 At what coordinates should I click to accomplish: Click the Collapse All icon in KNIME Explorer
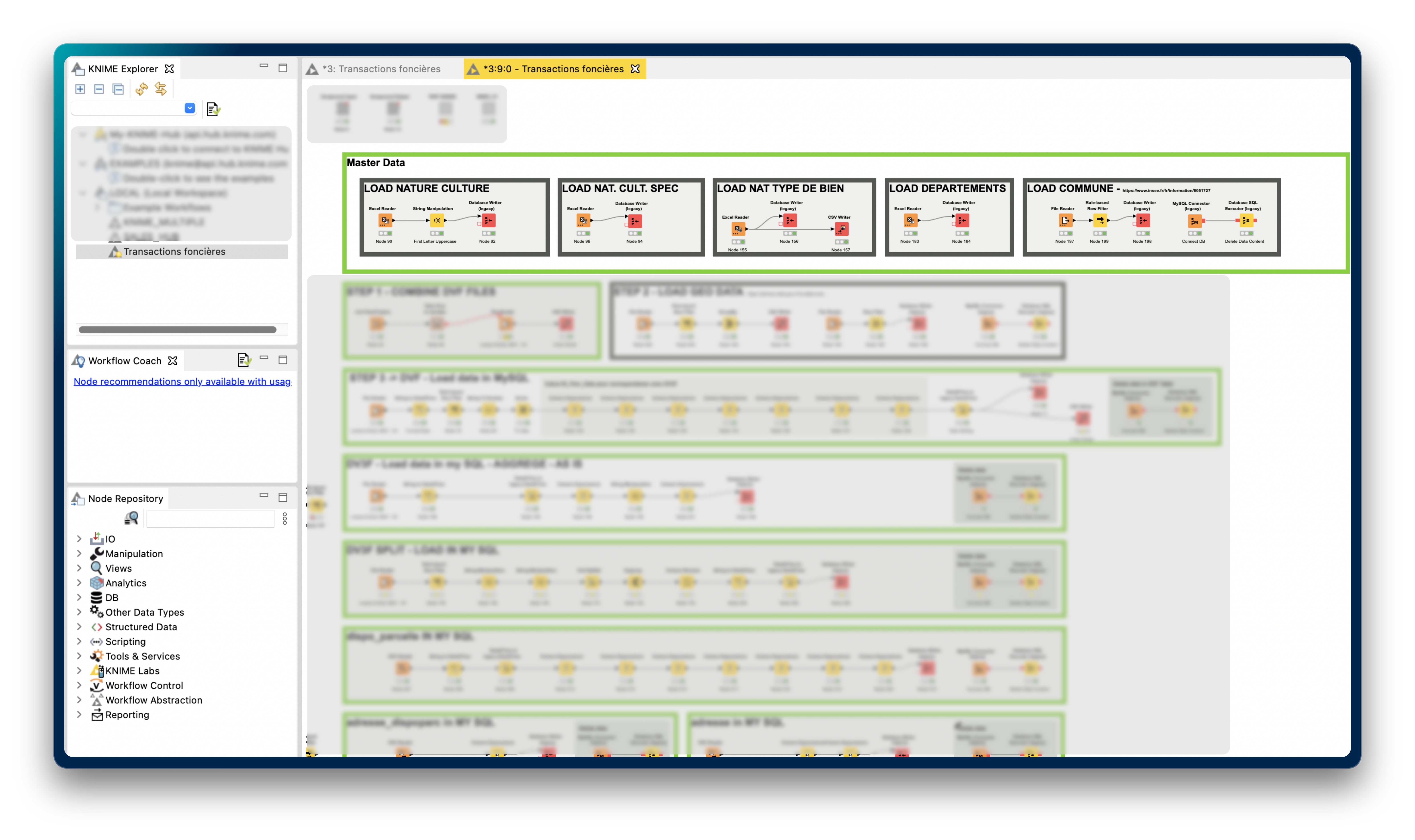pyautogui.click(x=118, y=89)
